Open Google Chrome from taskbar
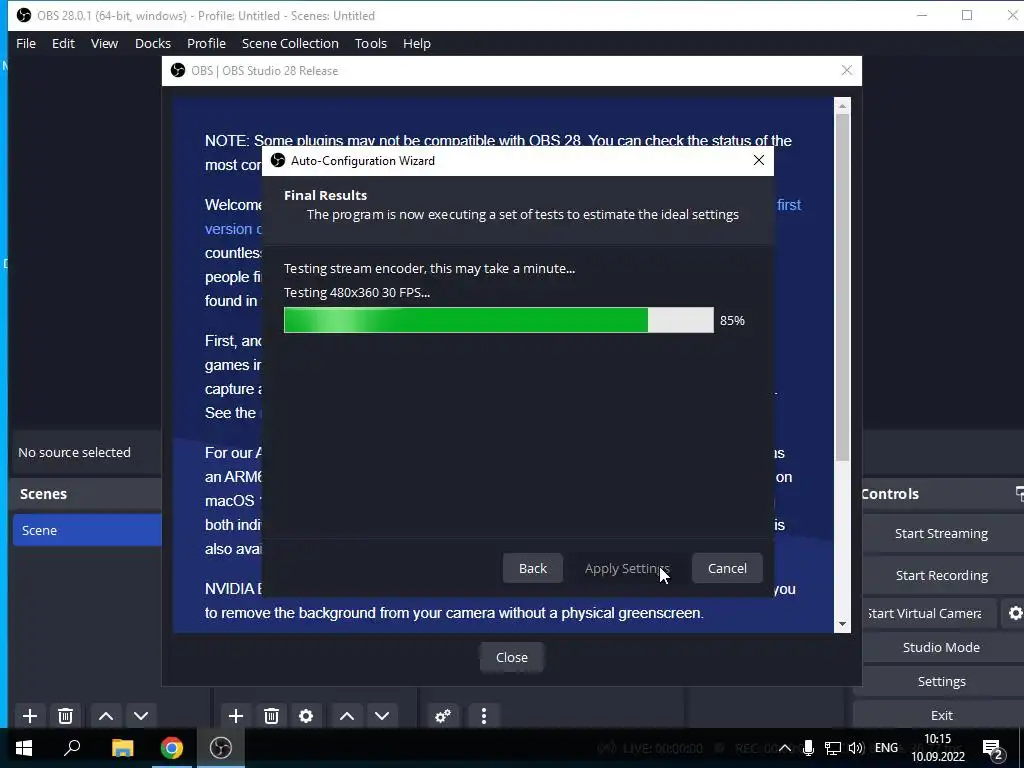The image size is (1024, 768). pyautogui.click(x=172, y=748)
